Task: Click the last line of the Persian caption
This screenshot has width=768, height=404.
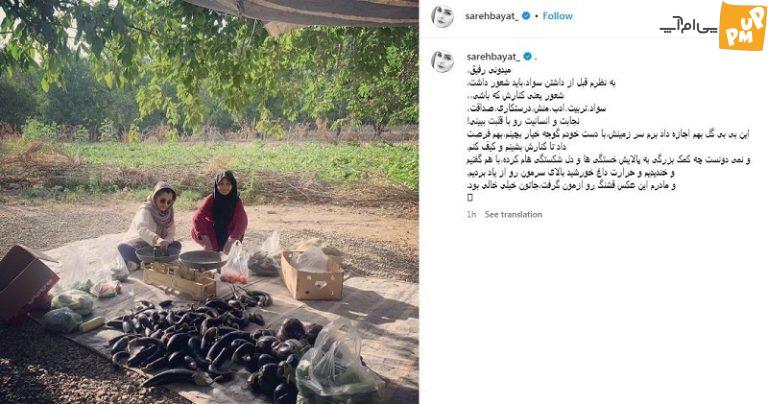Action: pos(571,186)
